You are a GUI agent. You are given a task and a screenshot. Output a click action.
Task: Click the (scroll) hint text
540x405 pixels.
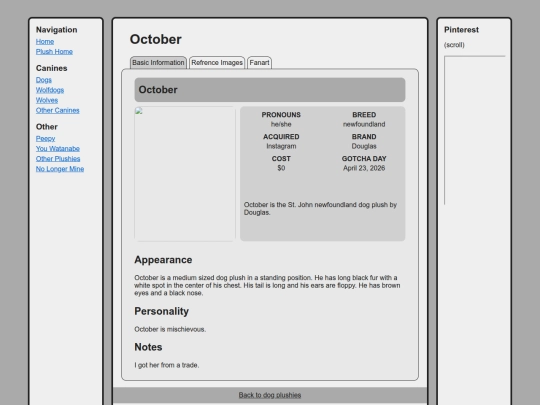[454, 45]
